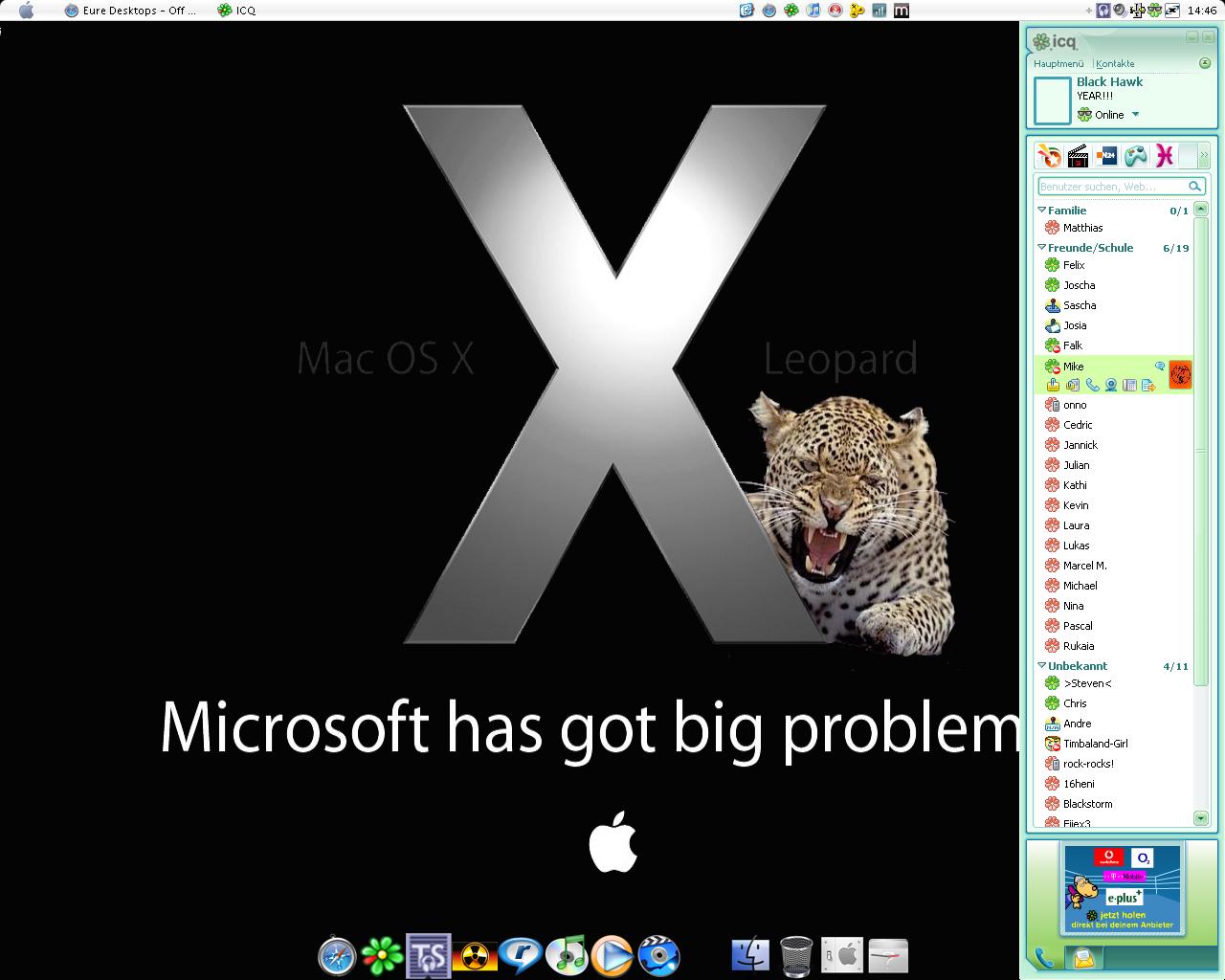Click the Apple logo in menu bar
Image resolution: width=1225 pixels, height=980 pixels.
26,11
